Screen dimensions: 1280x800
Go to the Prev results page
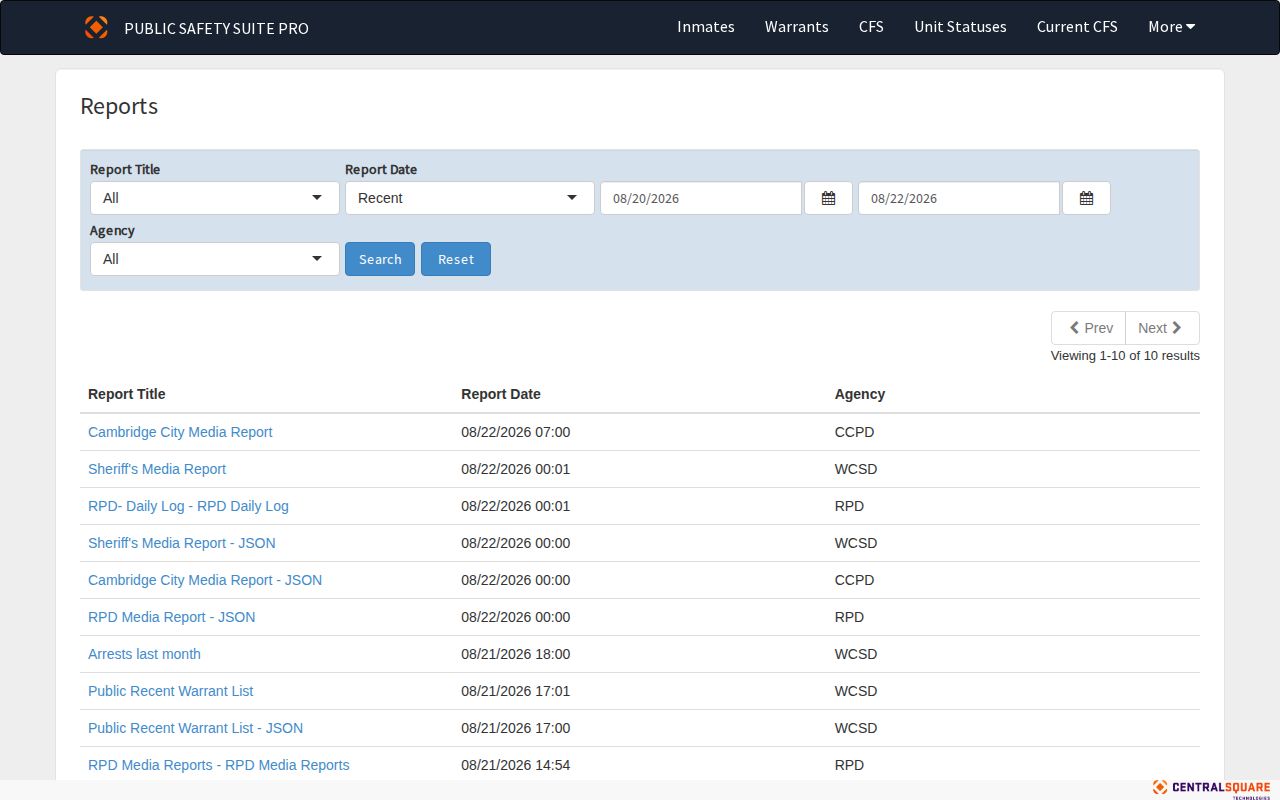1089,328
